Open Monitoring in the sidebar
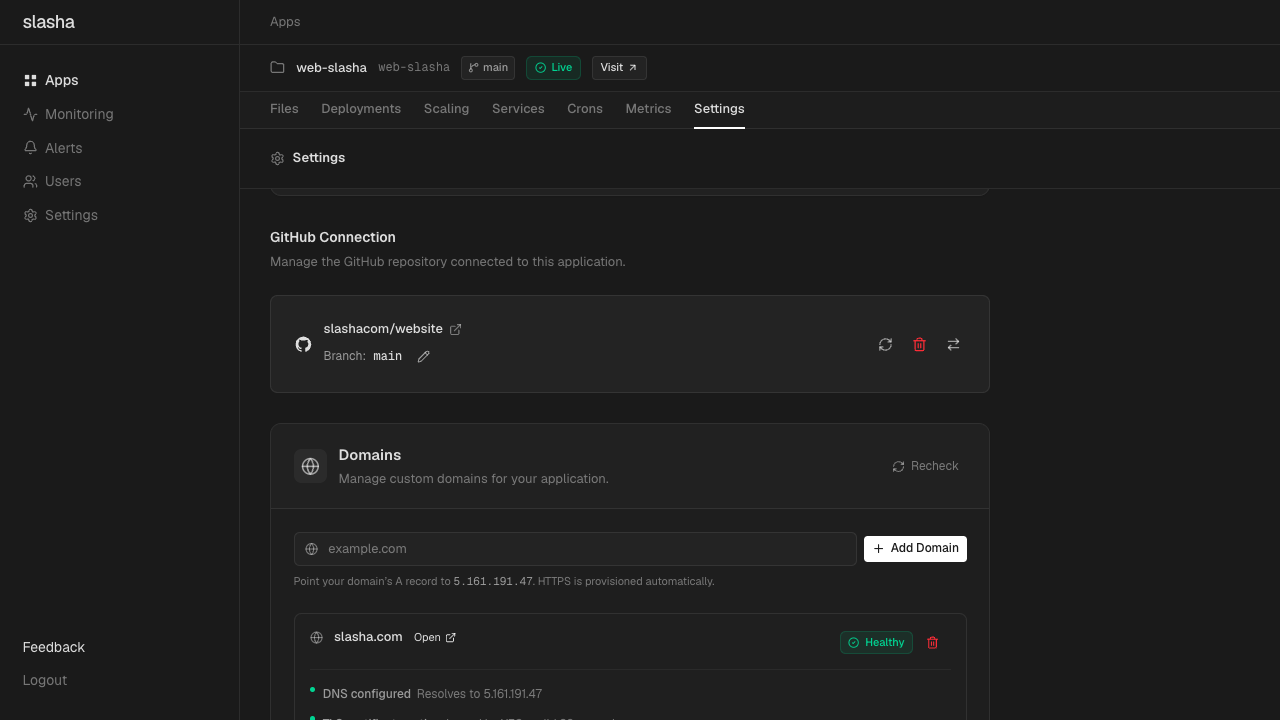This screenshot has width=1280, height=720. tap(69, 114)
